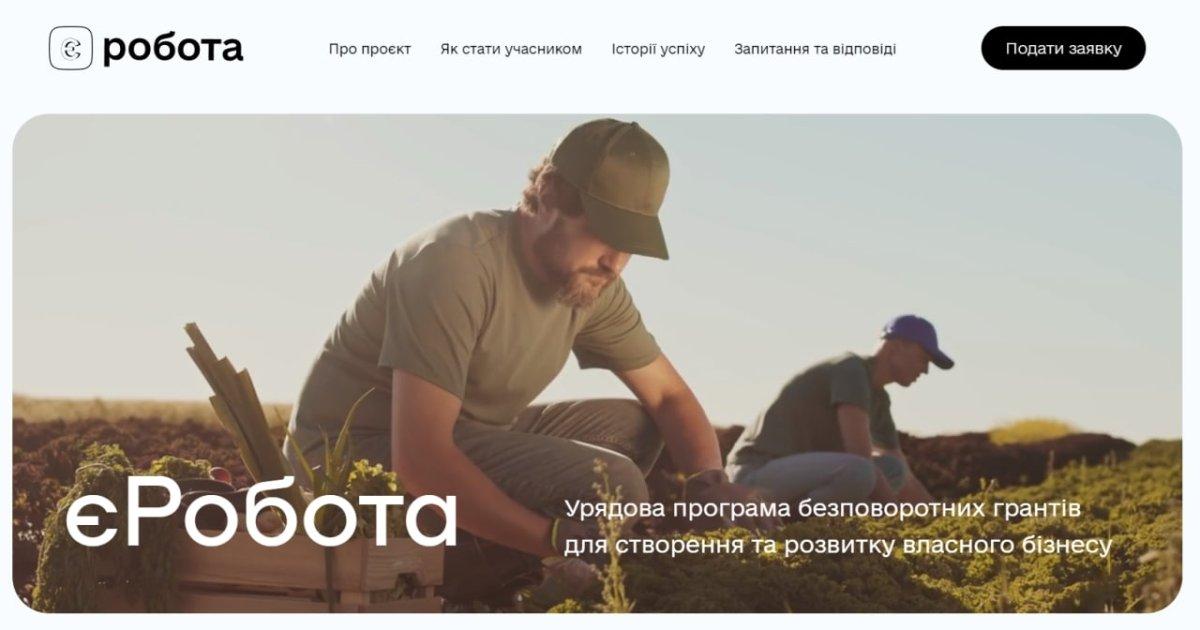Click the Урядова програма безповоротних грантів line
This screenshot has height=630, width=1200.
pyautogui.click(x=822, y=509)
